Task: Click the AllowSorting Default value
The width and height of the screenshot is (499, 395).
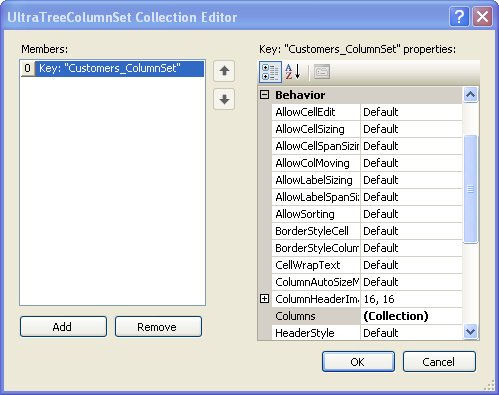Action: coord(411,214)
